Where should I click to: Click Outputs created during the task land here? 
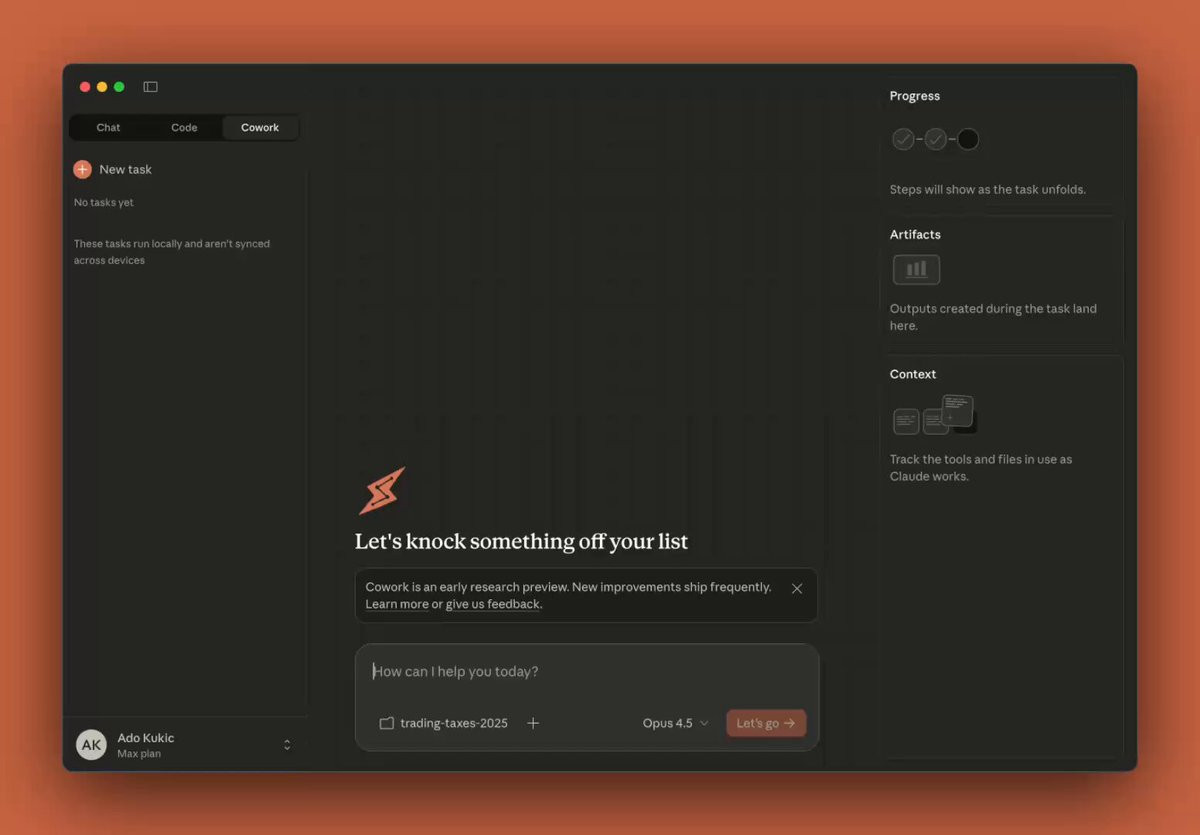coord(993,317)
